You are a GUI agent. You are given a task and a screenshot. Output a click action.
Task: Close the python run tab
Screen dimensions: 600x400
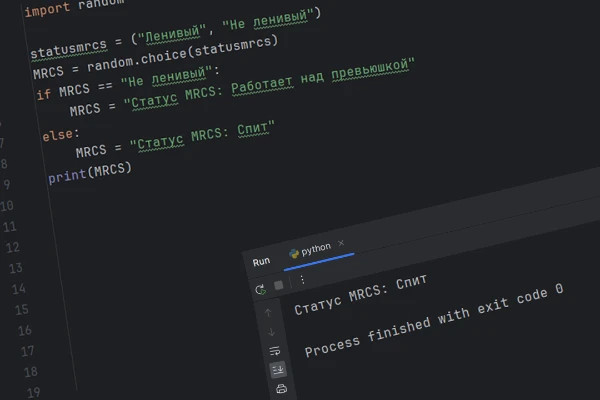(341, 243)
